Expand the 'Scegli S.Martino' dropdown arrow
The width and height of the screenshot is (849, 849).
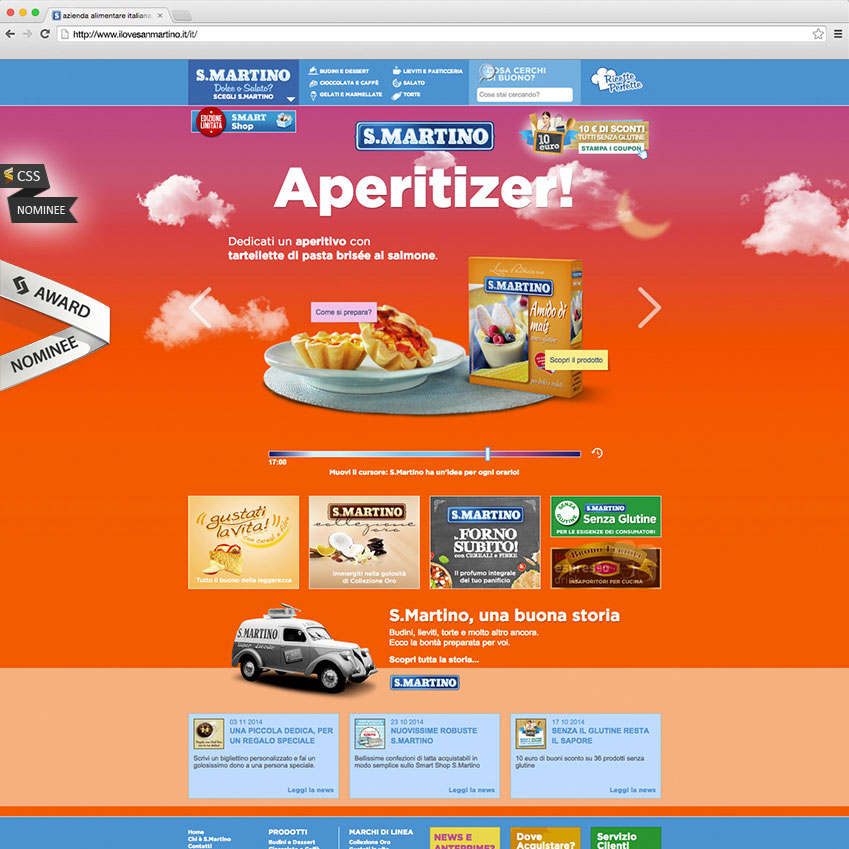[x=291, y=99]
